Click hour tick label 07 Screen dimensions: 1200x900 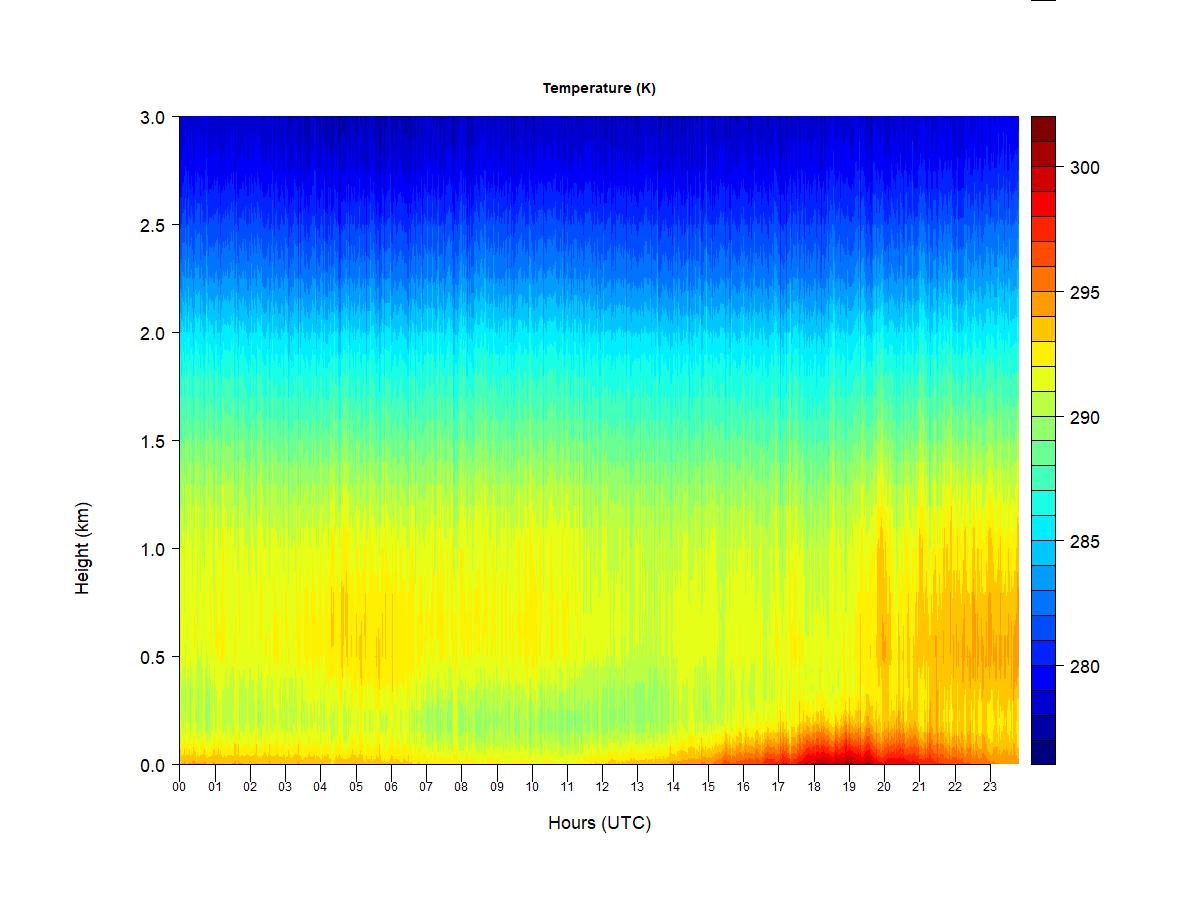click(x=426, y=787)
